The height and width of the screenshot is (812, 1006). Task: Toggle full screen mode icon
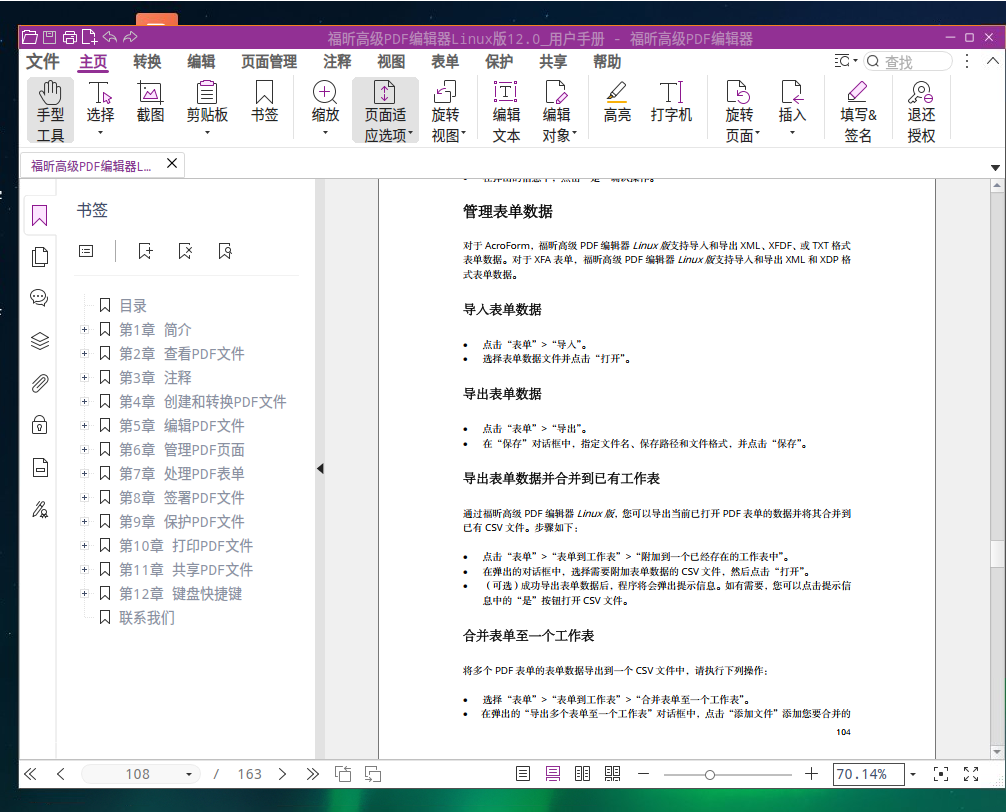click(971, 774)
